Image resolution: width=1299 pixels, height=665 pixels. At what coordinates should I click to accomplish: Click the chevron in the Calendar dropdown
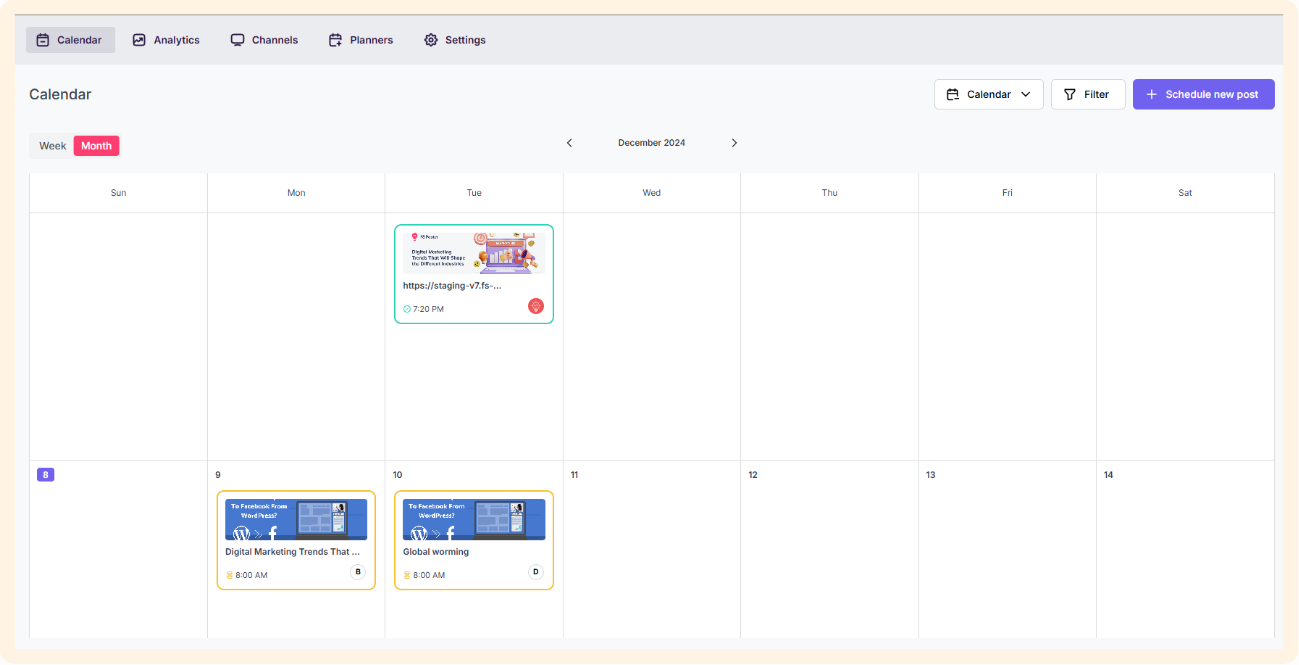pos(1025,94)
